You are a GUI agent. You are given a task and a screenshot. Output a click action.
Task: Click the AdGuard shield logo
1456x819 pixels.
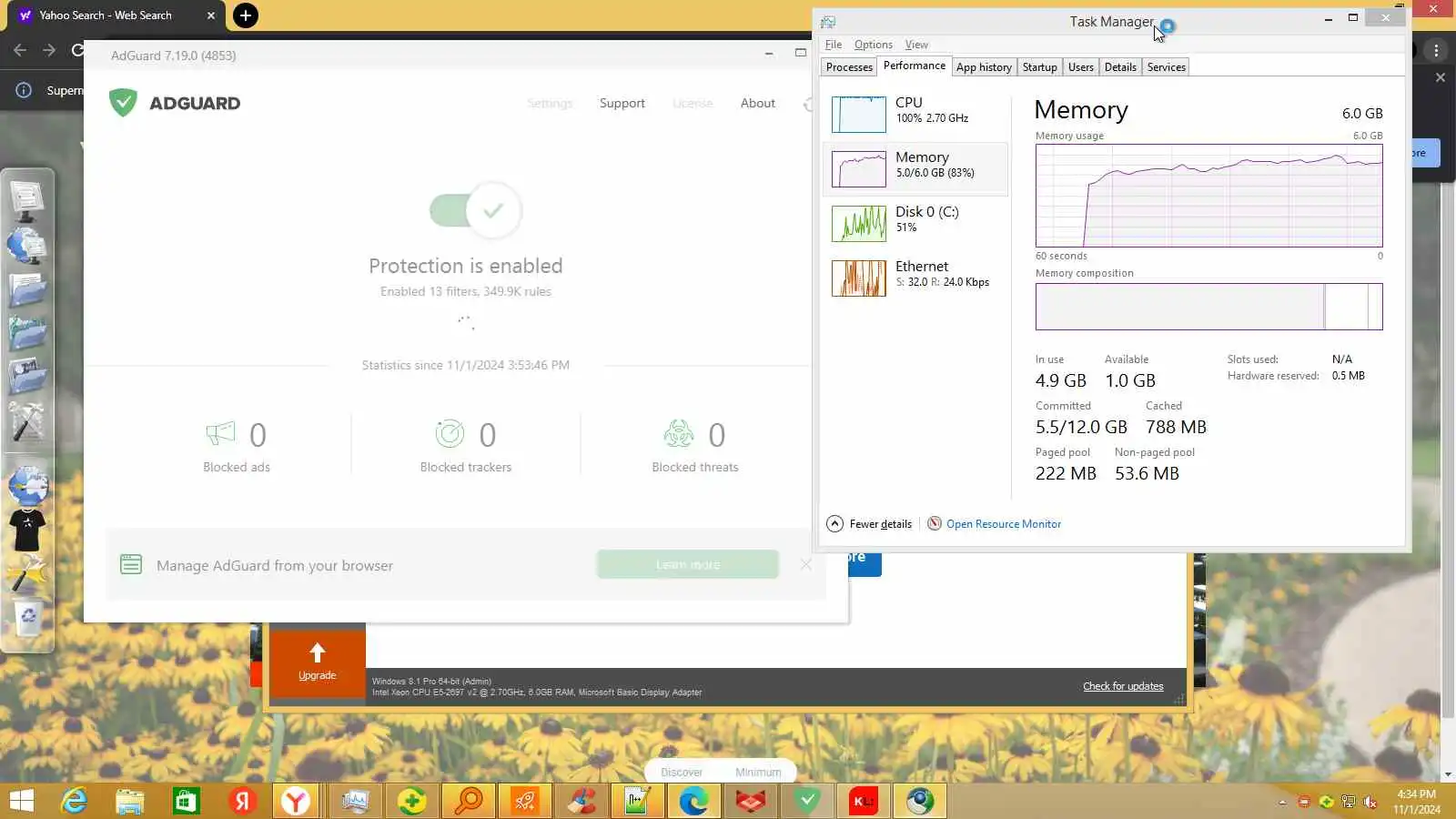tap(123, 103)
